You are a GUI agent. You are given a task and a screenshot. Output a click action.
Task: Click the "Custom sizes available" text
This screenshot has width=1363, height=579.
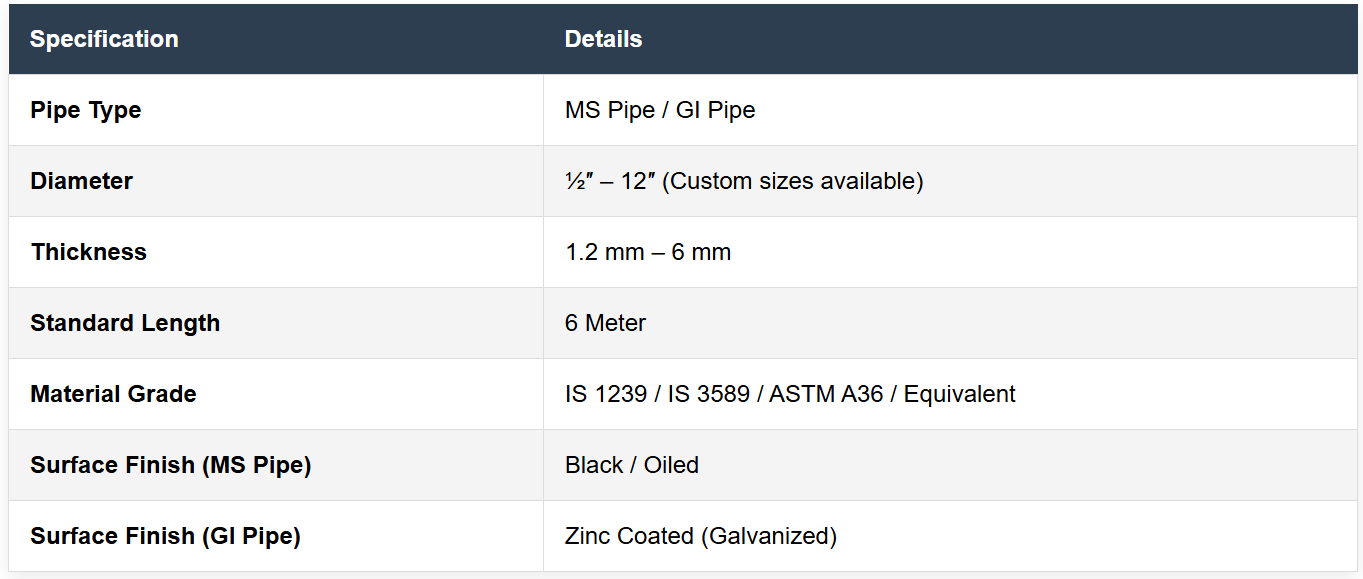pos(792,181)
